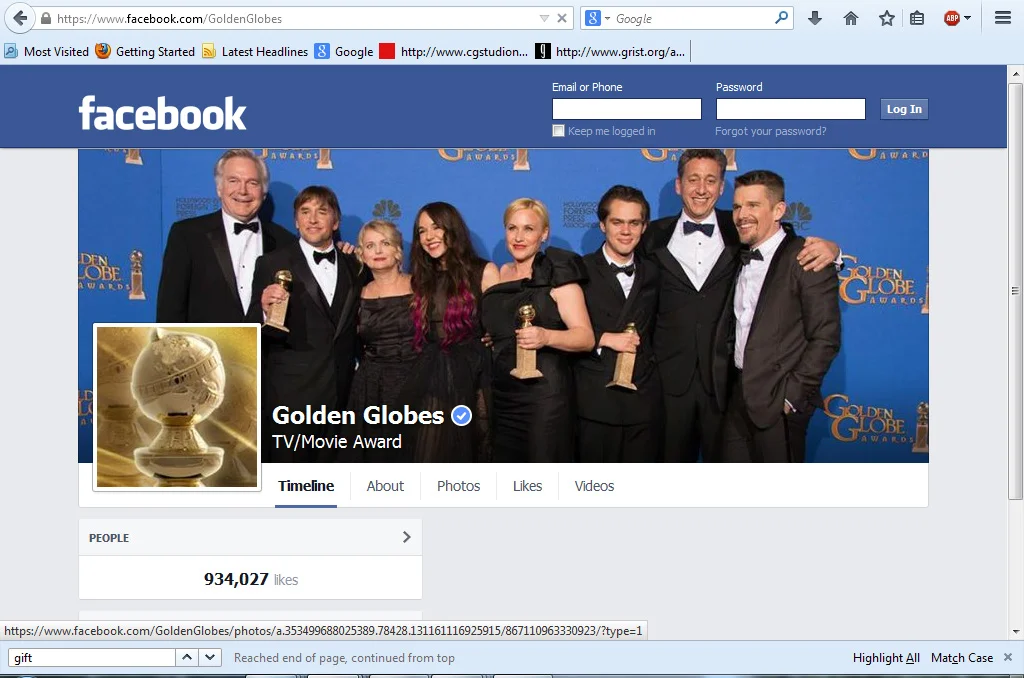This screenshot has width=1024, height=678.
Task: Open the Golden Globes profile picture
Action: point(177,407)
